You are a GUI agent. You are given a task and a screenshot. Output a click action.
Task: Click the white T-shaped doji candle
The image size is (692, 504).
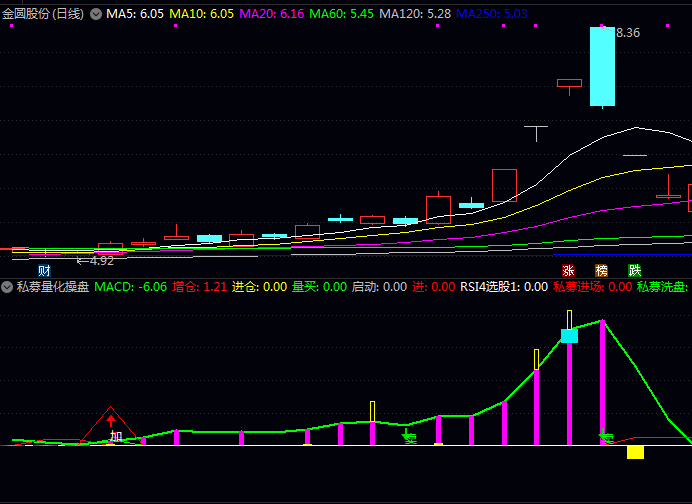click(x=536, y=134)
